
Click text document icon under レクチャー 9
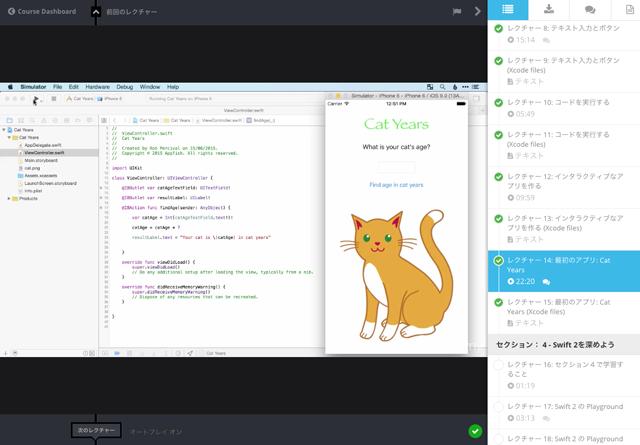(510, 82)
